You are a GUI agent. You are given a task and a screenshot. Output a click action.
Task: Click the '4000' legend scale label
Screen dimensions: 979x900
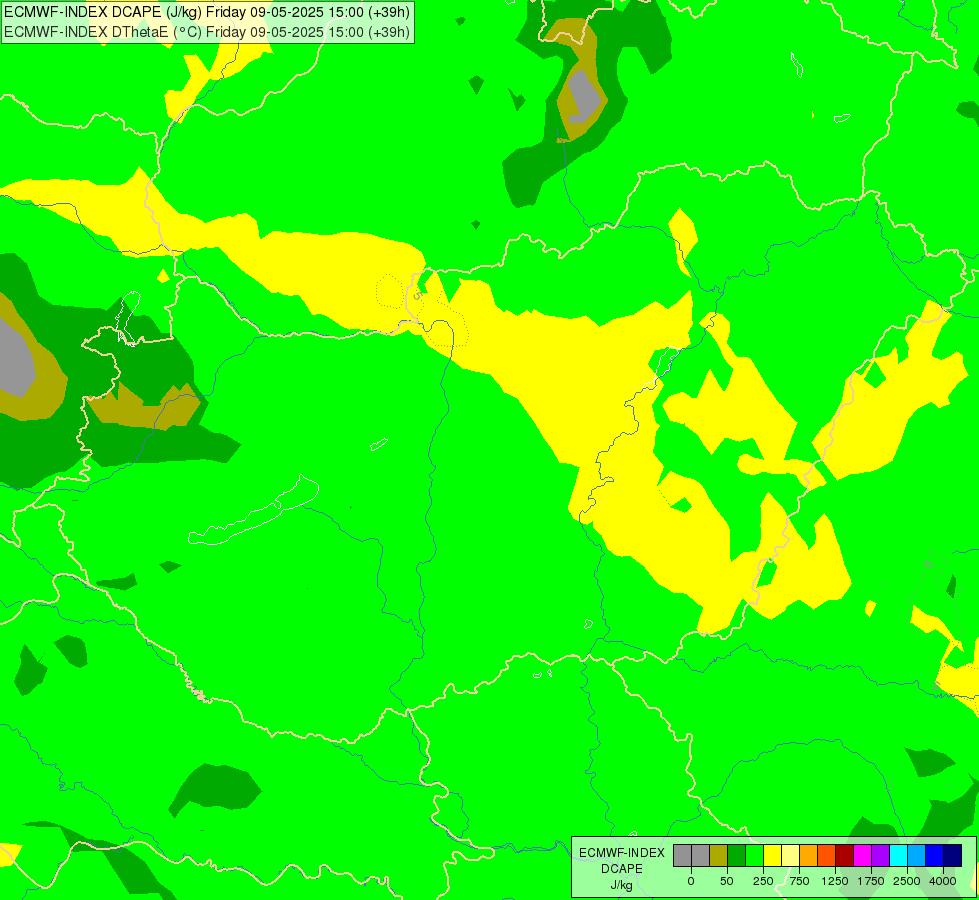[x=943, y=881]
